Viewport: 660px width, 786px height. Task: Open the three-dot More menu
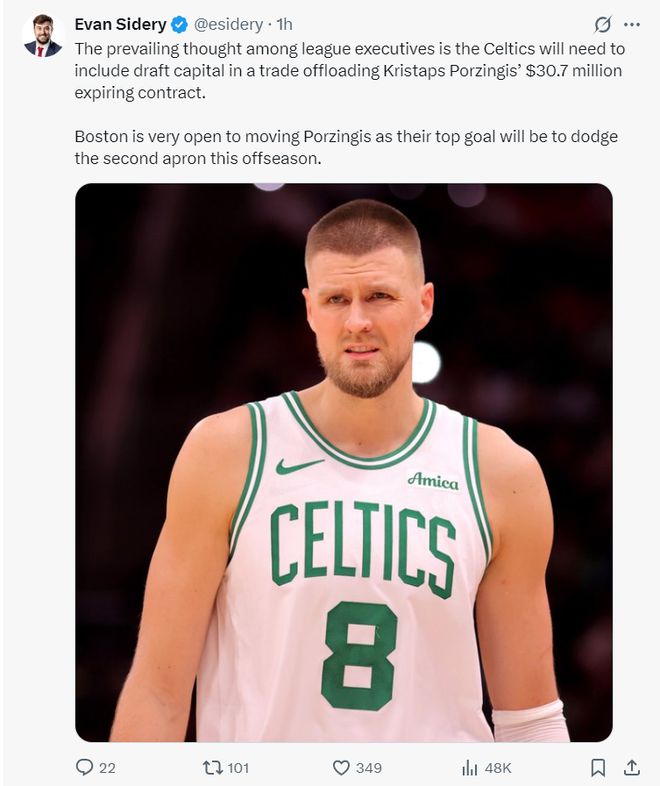[x=631, y=25]
